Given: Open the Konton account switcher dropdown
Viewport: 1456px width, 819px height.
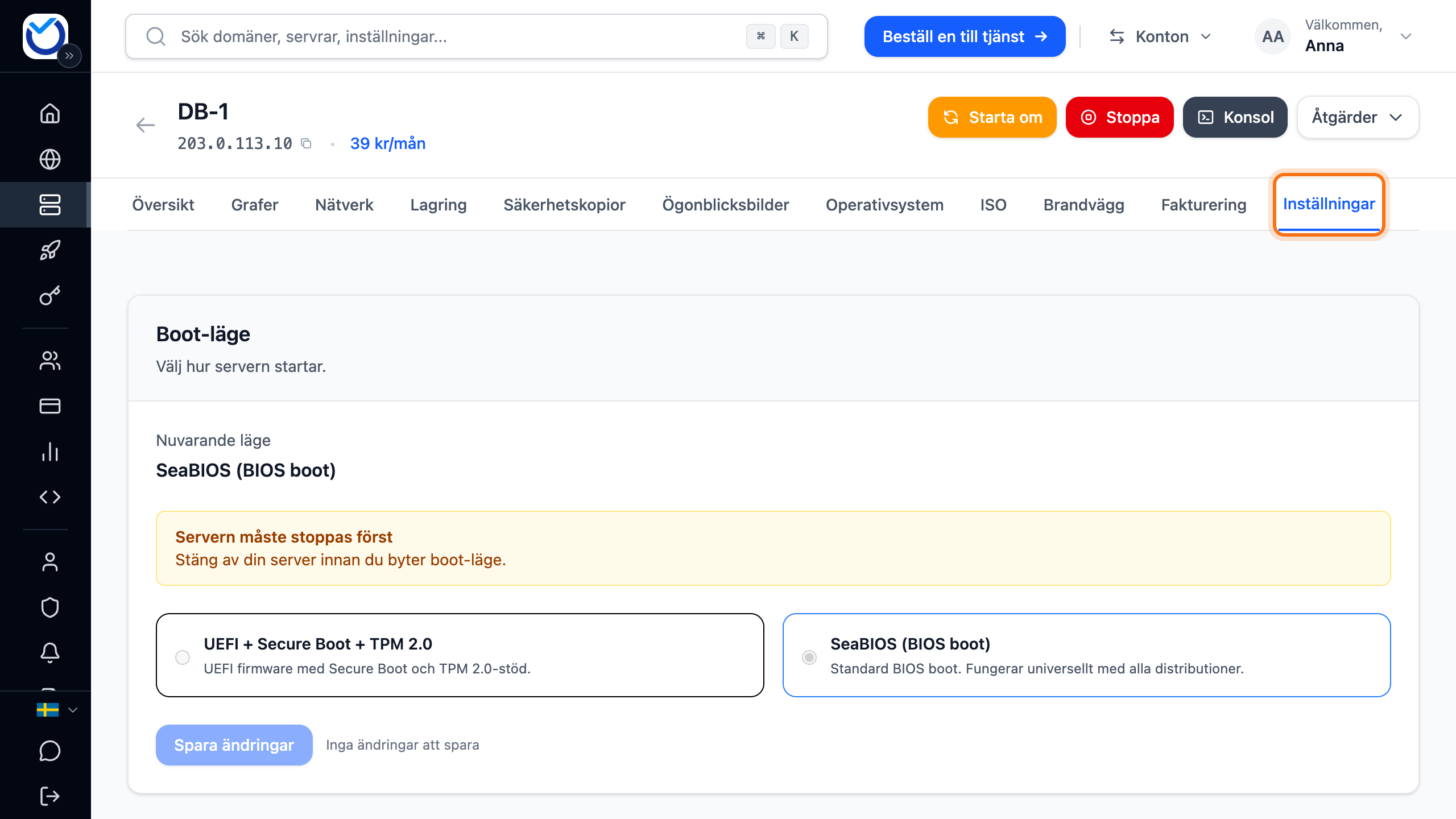Looking at the screenshot, I should point(1160,36).
